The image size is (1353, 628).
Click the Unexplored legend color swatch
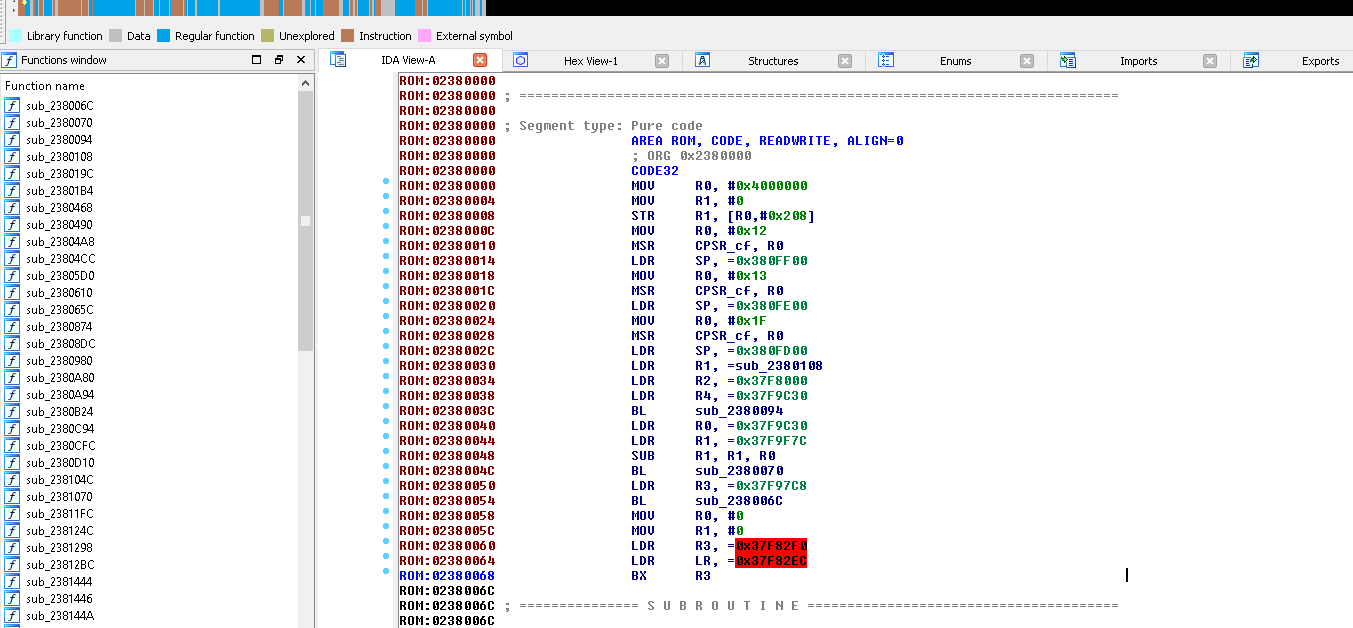point(267,36)
